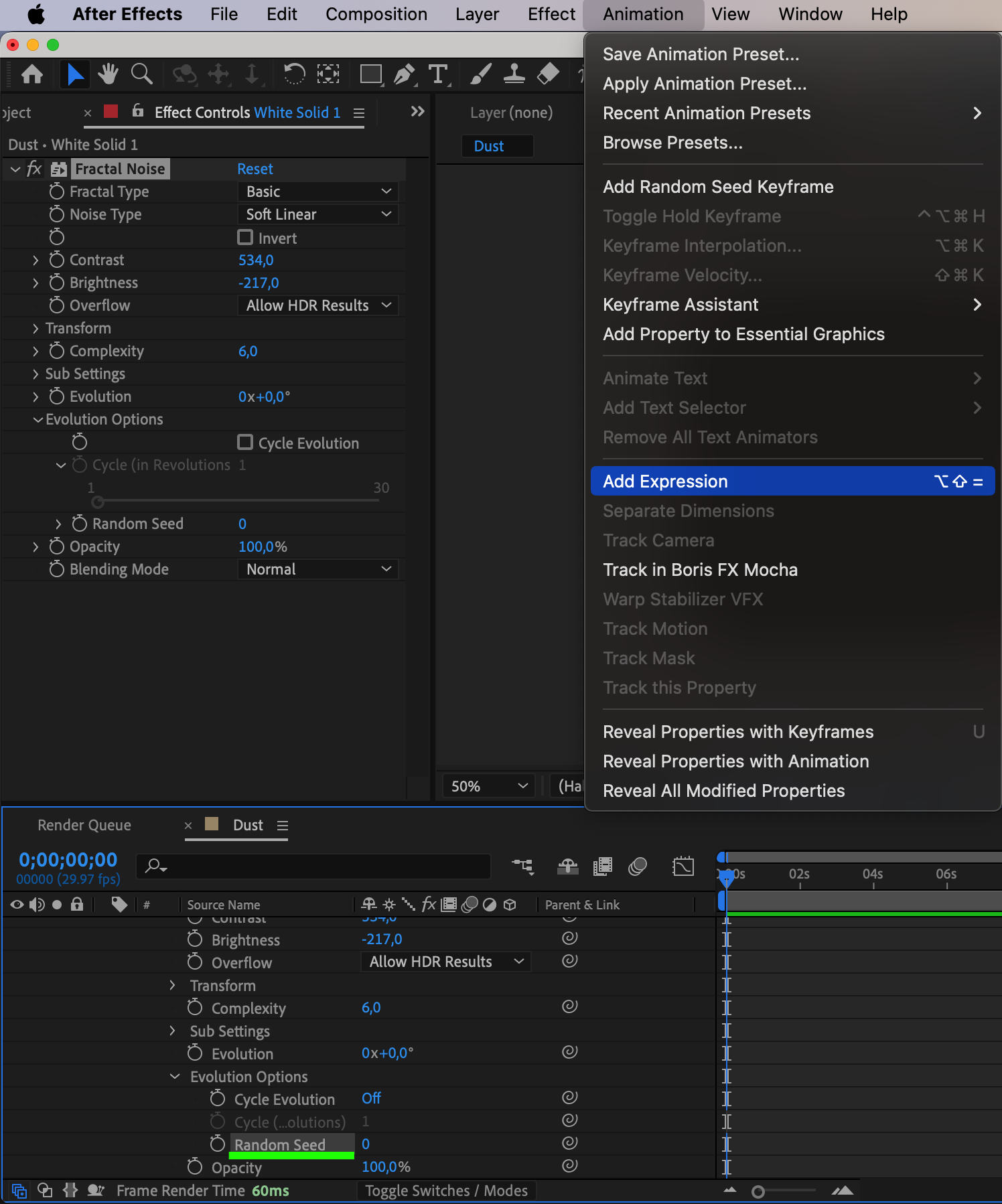The width and height of the screenshot is (1002, 1204).
Task: Toggle the lock column header icon
Action: (x=77, y=905)
